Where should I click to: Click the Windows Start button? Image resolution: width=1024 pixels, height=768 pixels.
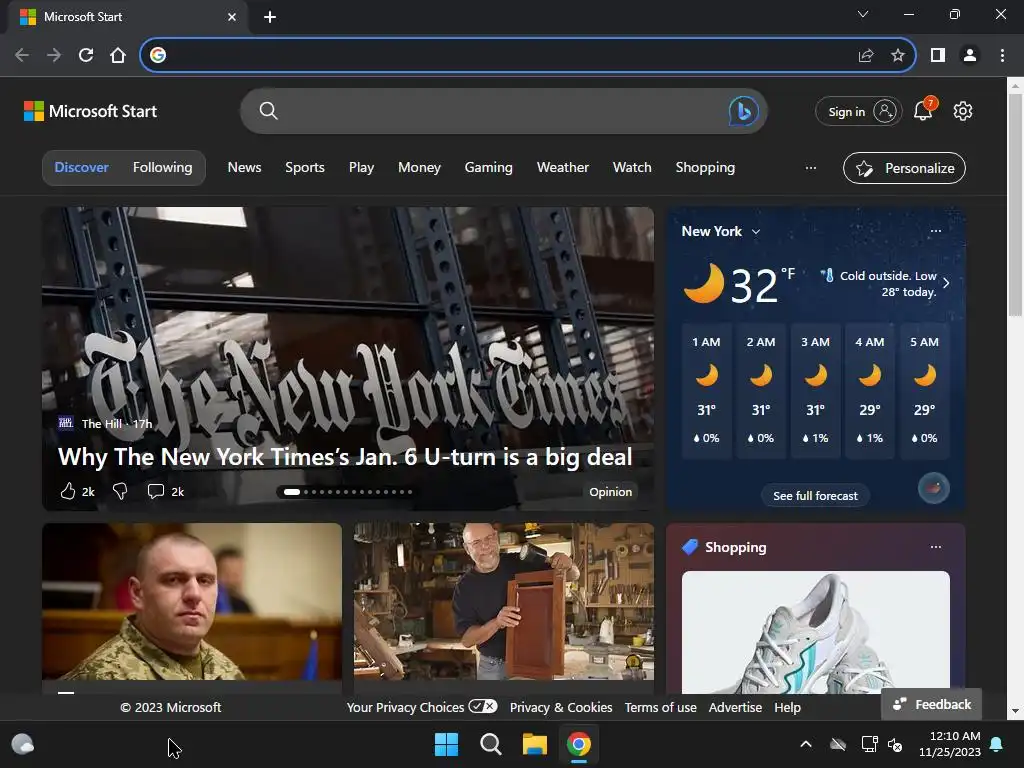447,744
